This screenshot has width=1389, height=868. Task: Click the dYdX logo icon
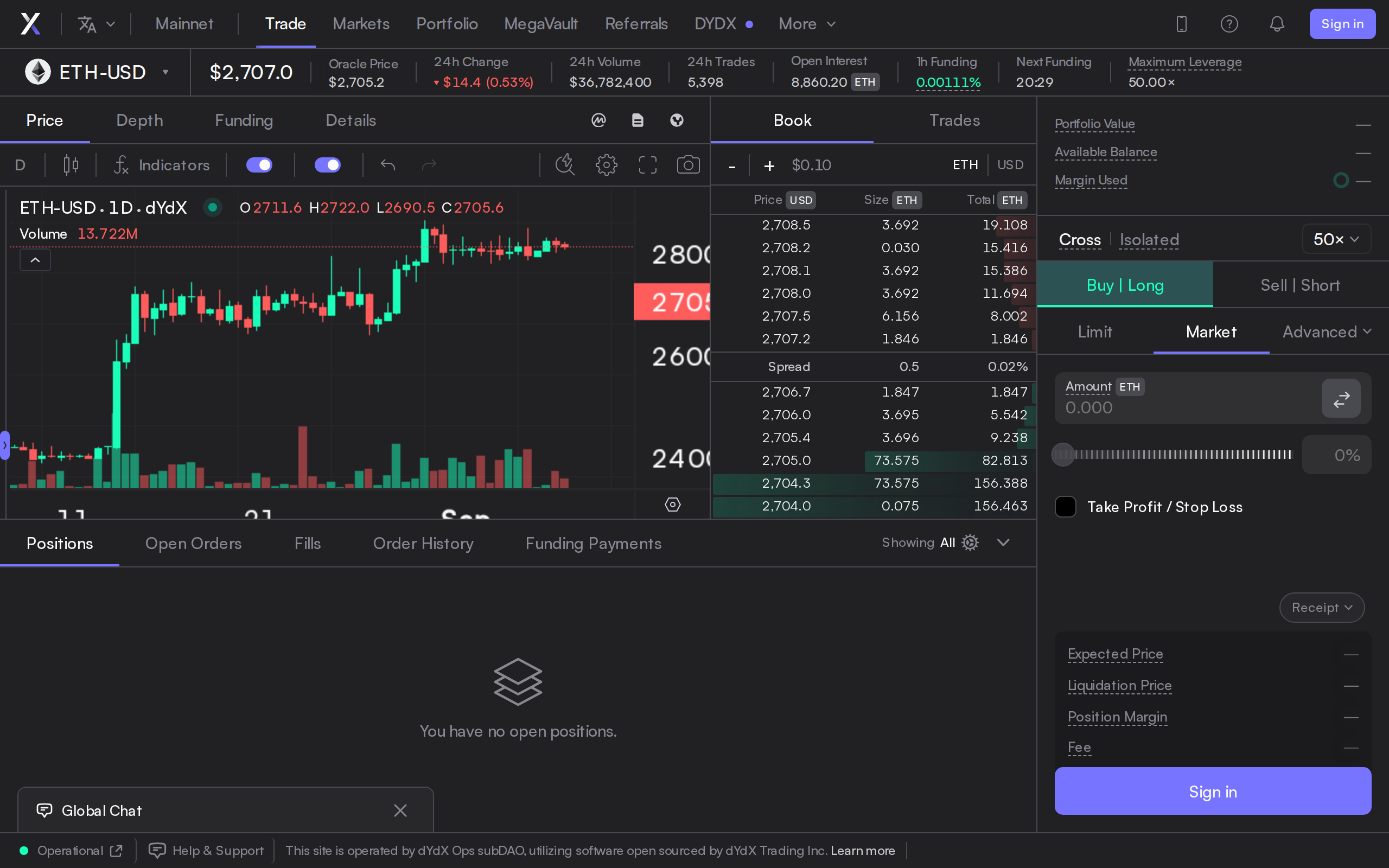pos(30,24)
